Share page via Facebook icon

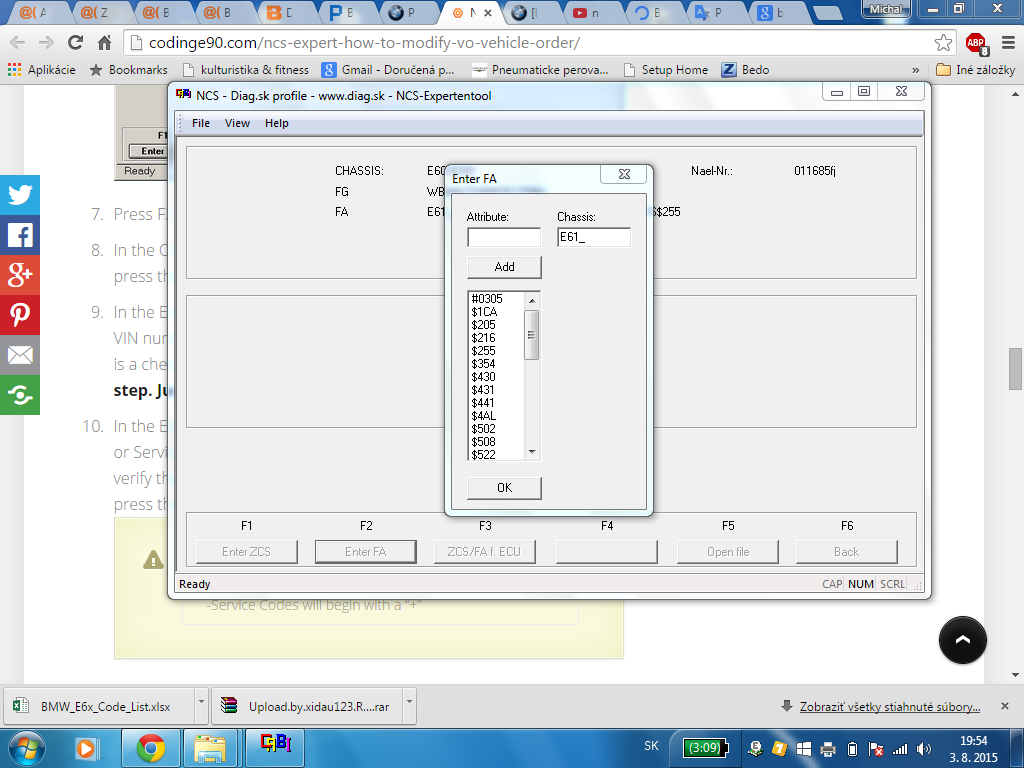20,235
